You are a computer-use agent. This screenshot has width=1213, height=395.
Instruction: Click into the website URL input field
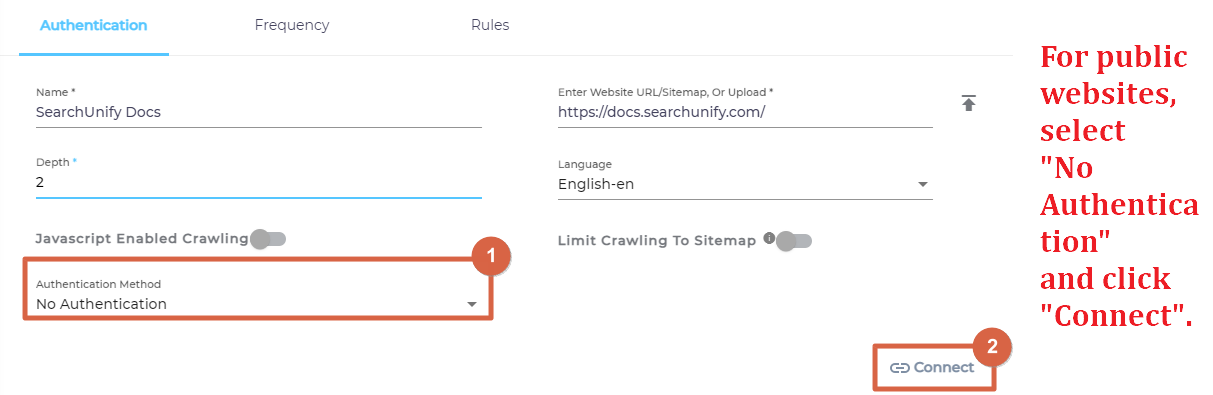[x=745, y=112]
